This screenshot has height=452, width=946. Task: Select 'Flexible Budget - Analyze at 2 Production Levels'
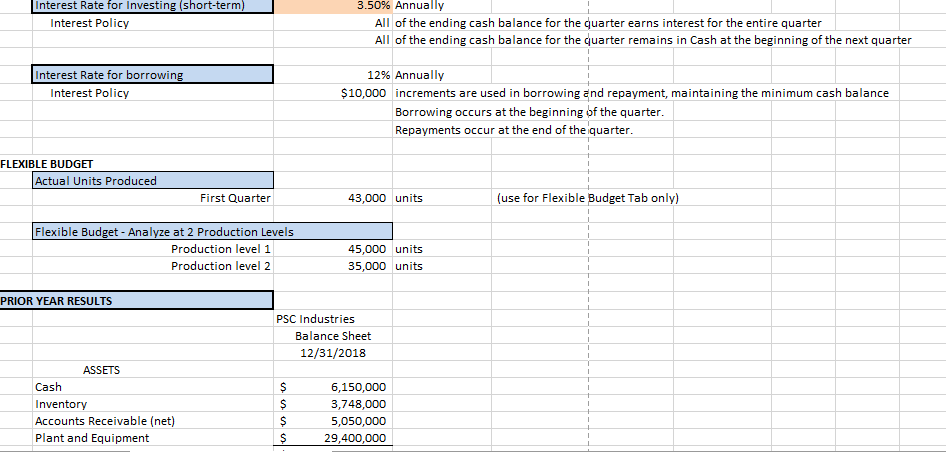click(212, 232)
